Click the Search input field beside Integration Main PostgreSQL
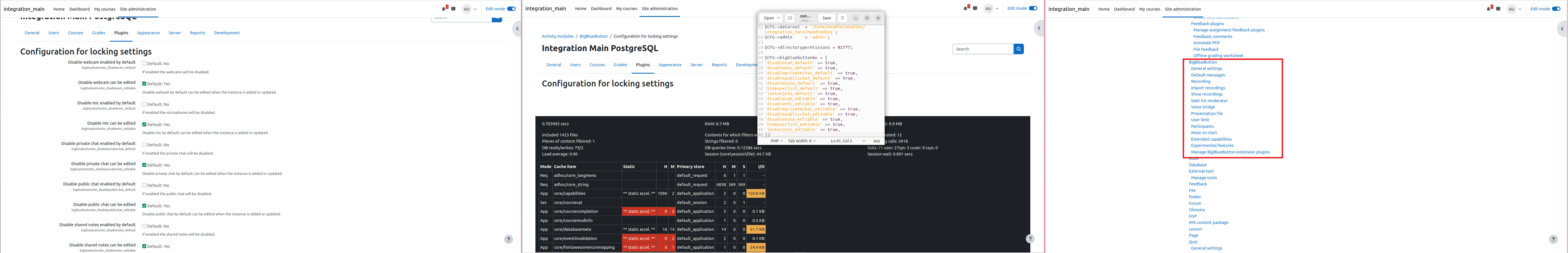This screenshot has height=253, width=1568. (983, 49)
